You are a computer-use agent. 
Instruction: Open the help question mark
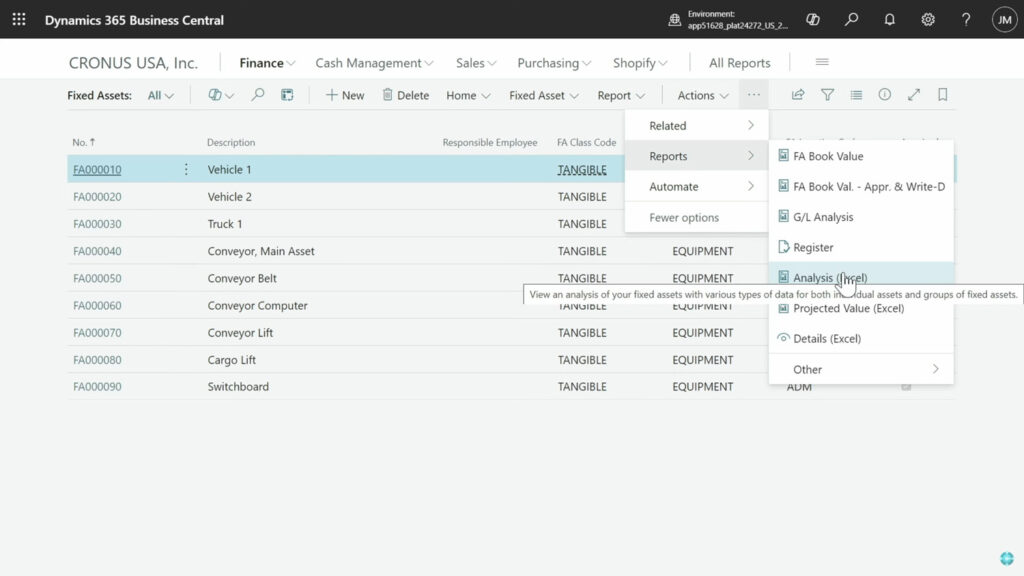coord(966,20)
